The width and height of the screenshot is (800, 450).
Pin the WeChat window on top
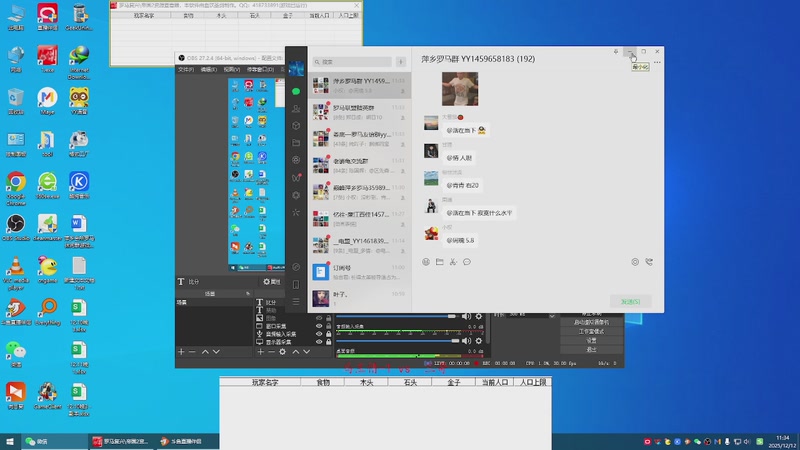616,52
